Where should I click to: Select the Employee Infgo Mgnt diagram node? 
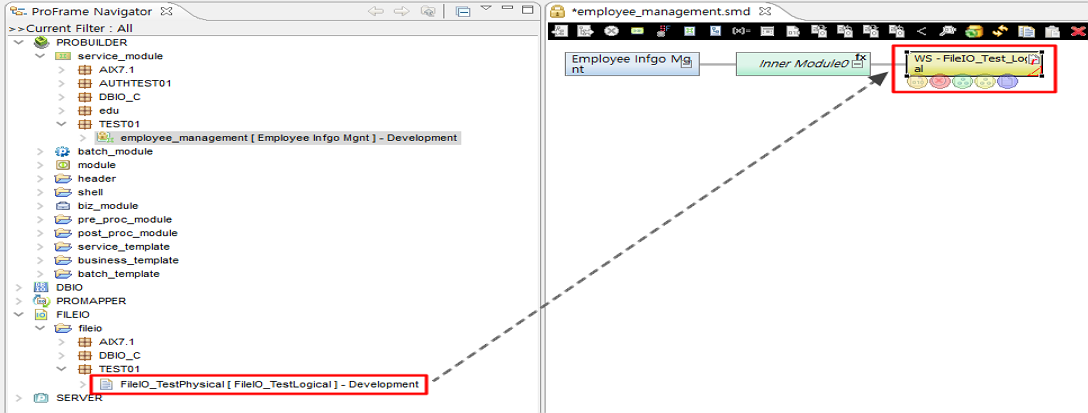[632, 64]
